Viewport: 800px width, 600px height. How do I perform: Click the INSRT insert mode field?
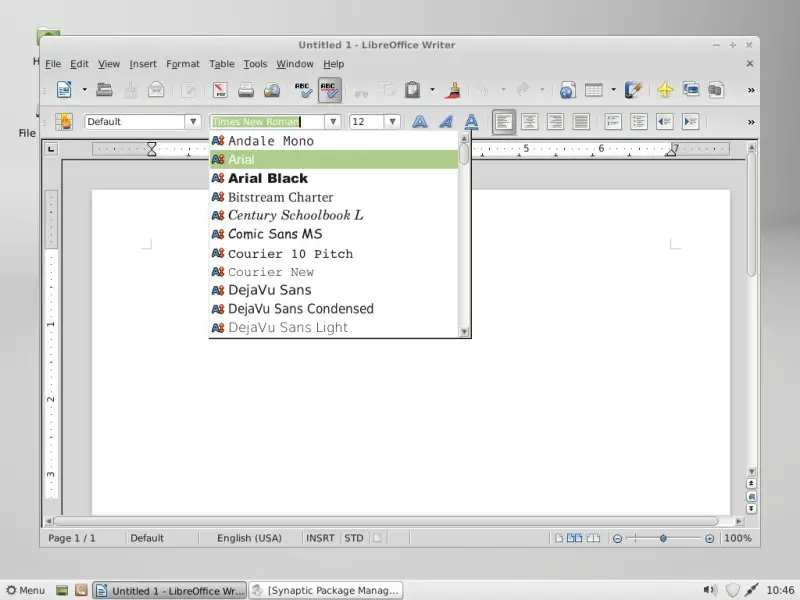click(x=320, y=538)
